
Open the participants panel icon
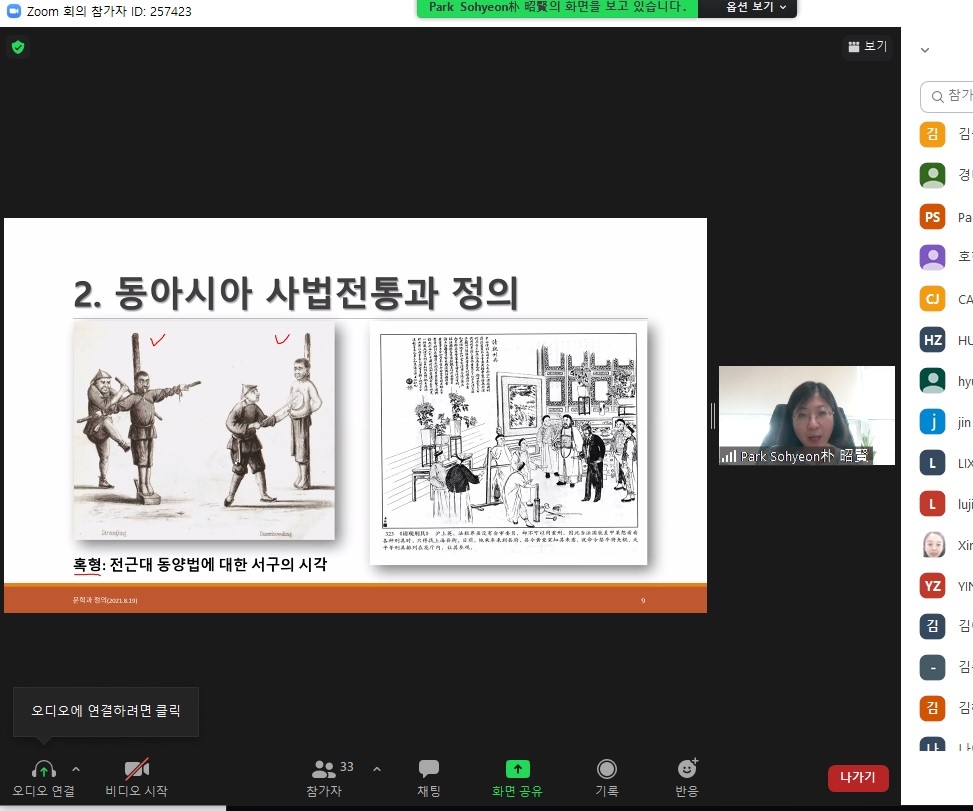[x=324, y=769]
